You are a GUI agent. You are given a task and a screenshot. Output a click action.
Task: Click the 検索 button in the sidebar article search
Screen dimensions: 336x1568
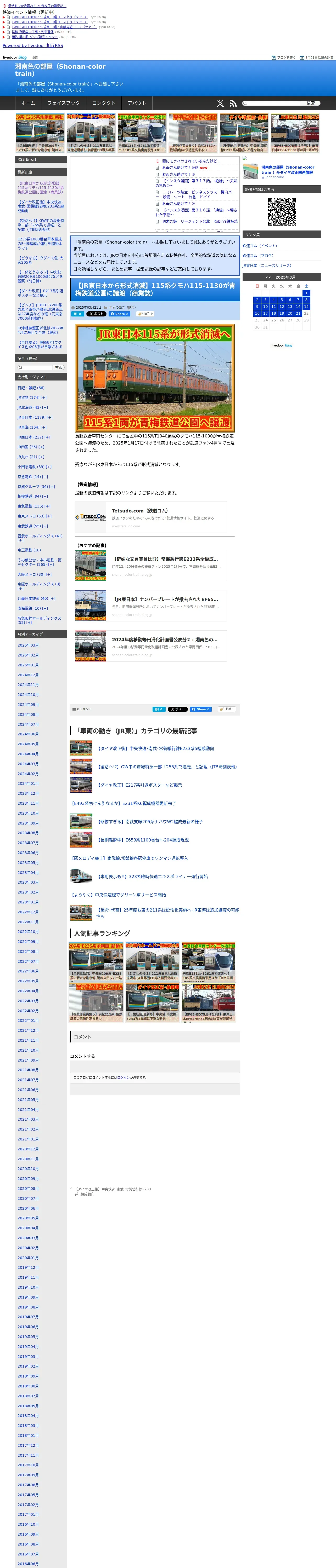pos(59,368)
